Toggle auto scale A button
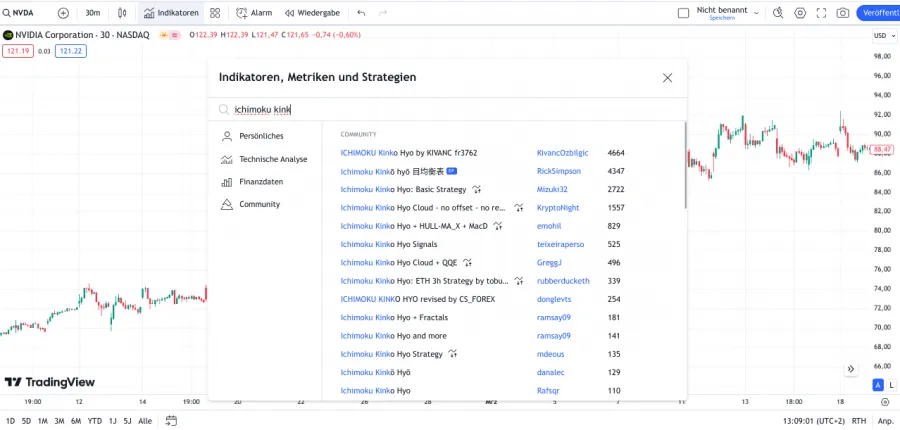900x430 pixels. 878,385
